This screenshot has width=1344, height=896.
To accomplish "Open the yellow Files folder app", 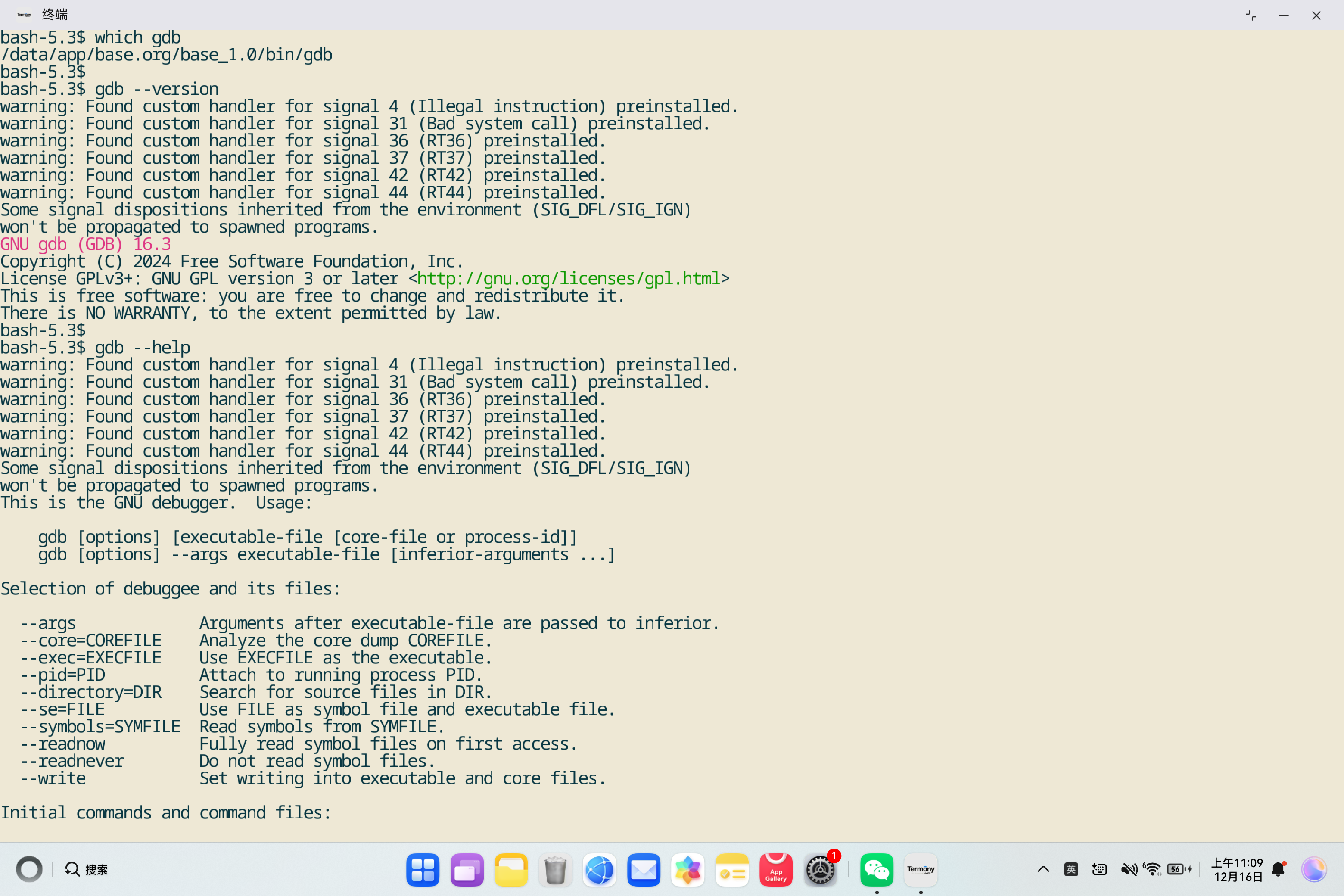I will tap(510, 870).
